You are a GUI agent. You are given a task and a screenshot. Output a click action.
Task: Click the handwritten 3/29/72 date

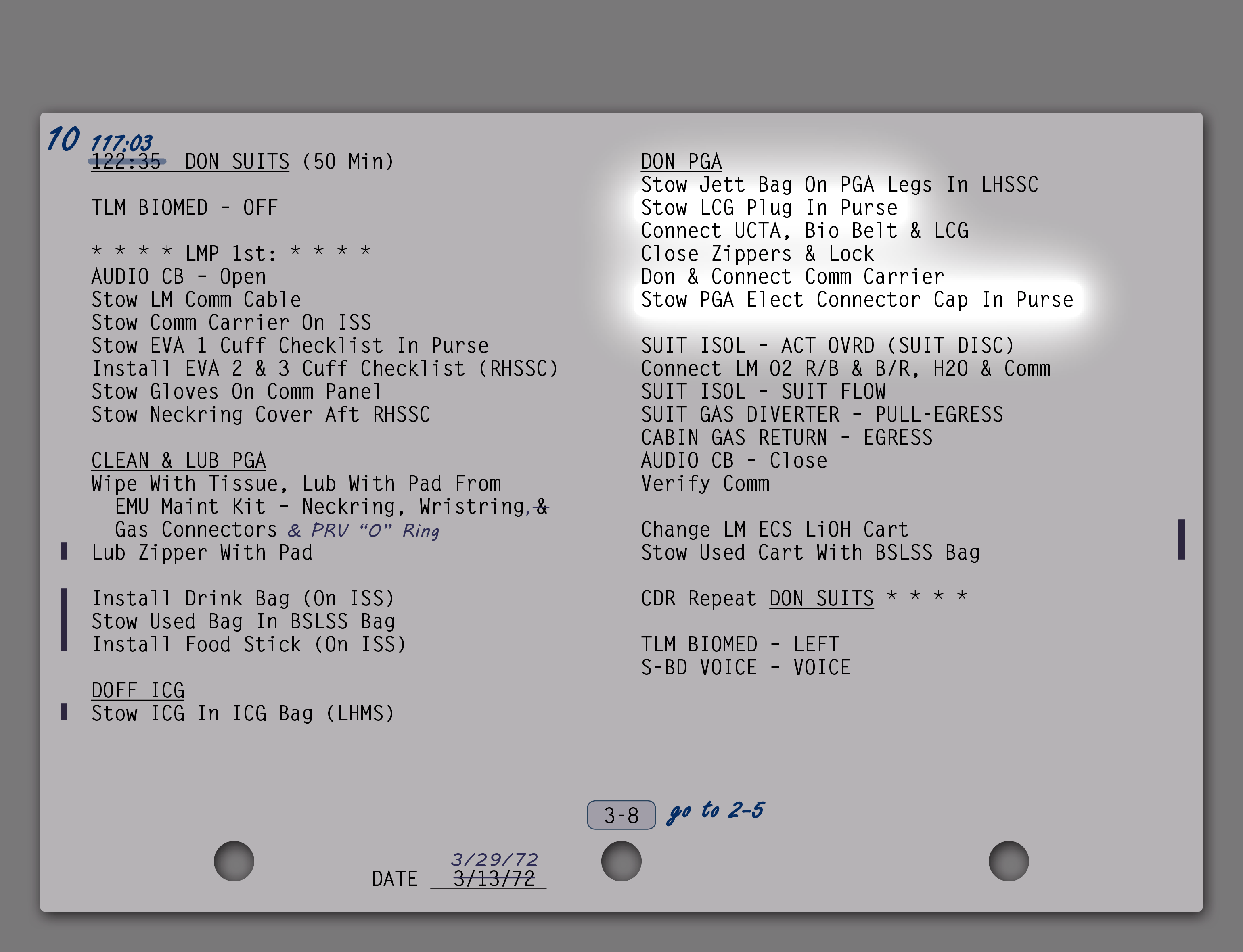coord(494,859)
